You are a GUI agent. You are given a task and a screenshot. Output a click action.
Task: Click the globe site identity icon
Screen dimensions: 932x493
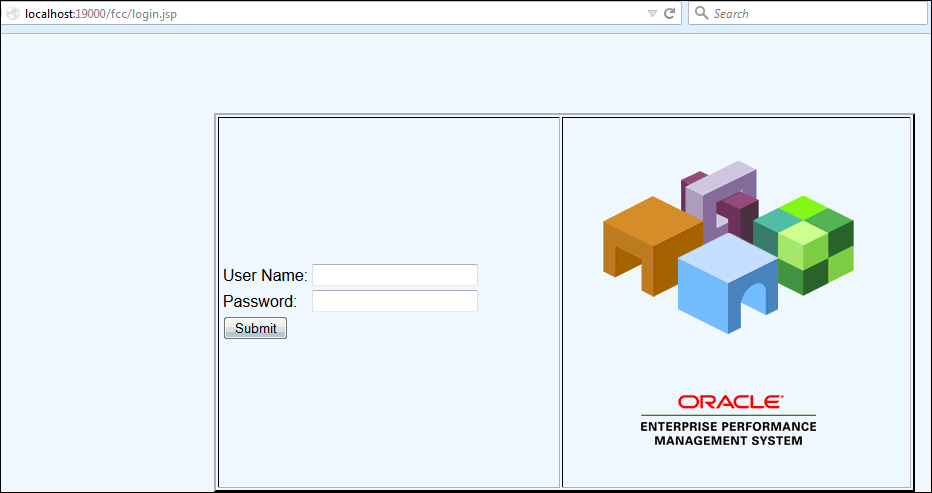pyautogui.click(x=12, y=14)
